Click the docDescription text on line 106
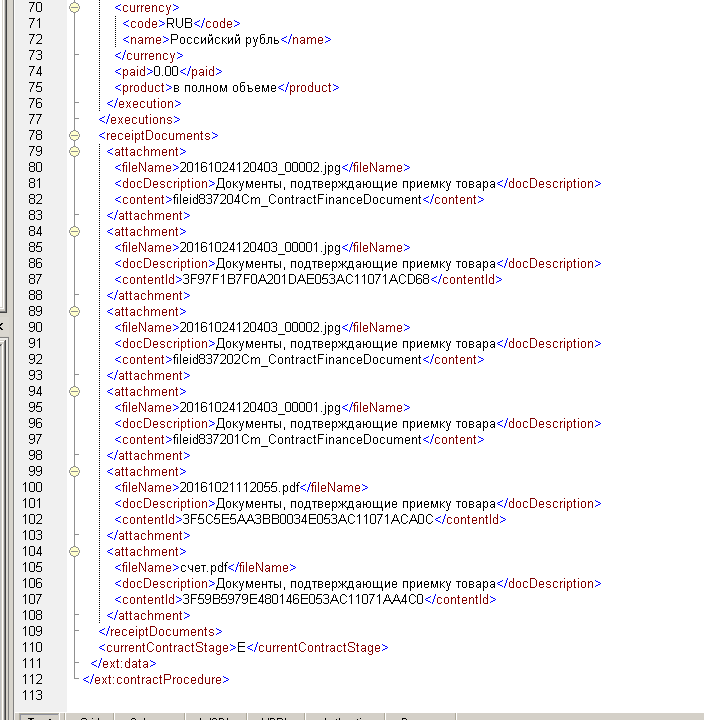This screenshot has width=704, height=720. coord(356,584)
